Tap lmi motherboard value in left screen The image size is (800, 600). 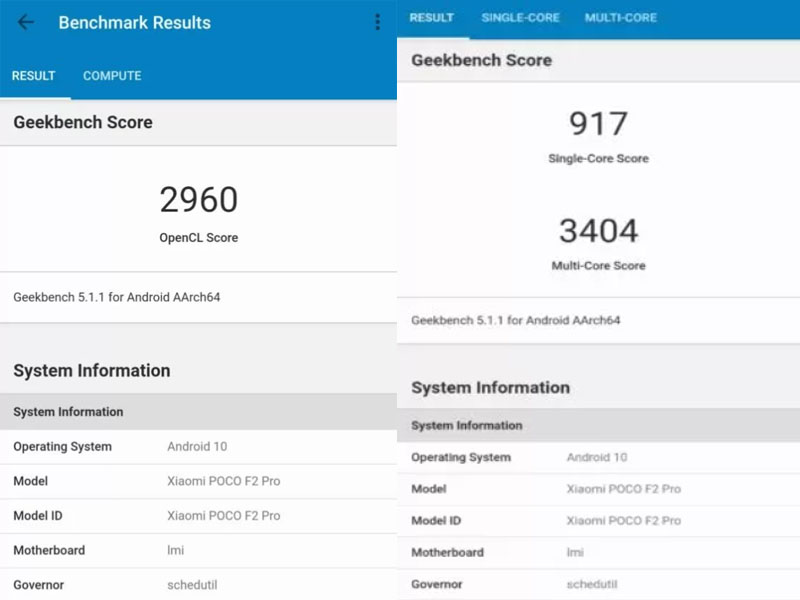point(176,551)
